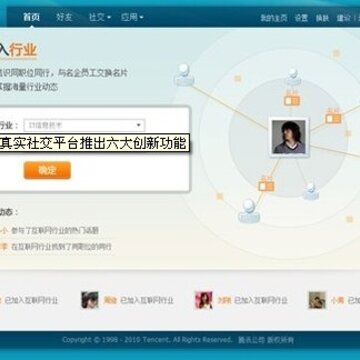Click 腾讯公司 版权所有 in footer
This screenshot has width=360, height=360.
tap(266, 340)
